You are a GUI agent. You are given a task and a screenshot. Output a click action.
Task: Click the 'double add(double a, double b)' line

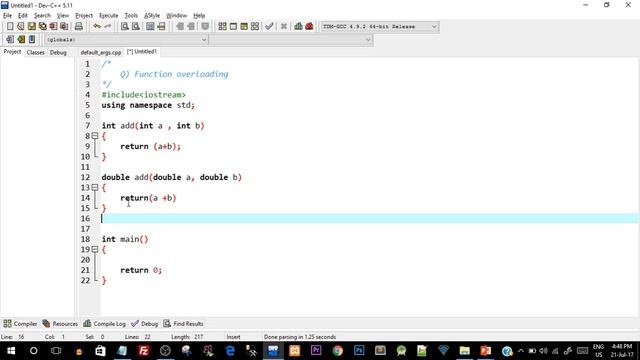click(171, 177)
